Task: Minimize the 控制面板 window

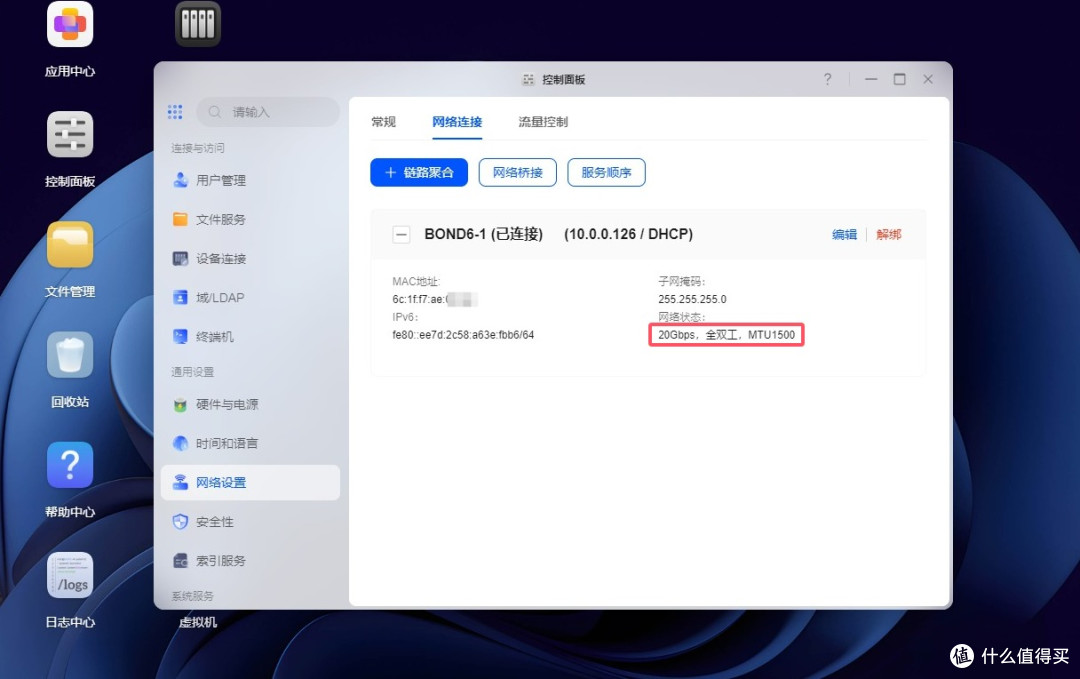Action: [871, 79]
